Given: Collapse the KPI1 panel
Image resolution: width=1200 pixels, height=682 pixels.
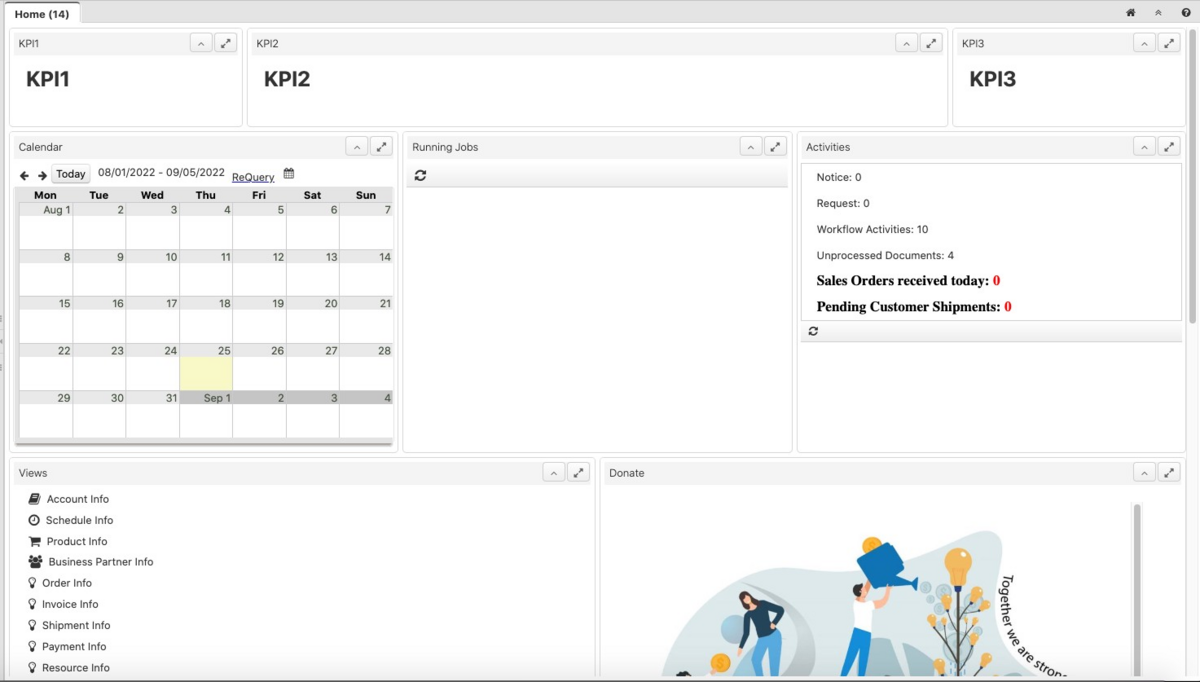Looking at the screenshot, I should (201, 43).
